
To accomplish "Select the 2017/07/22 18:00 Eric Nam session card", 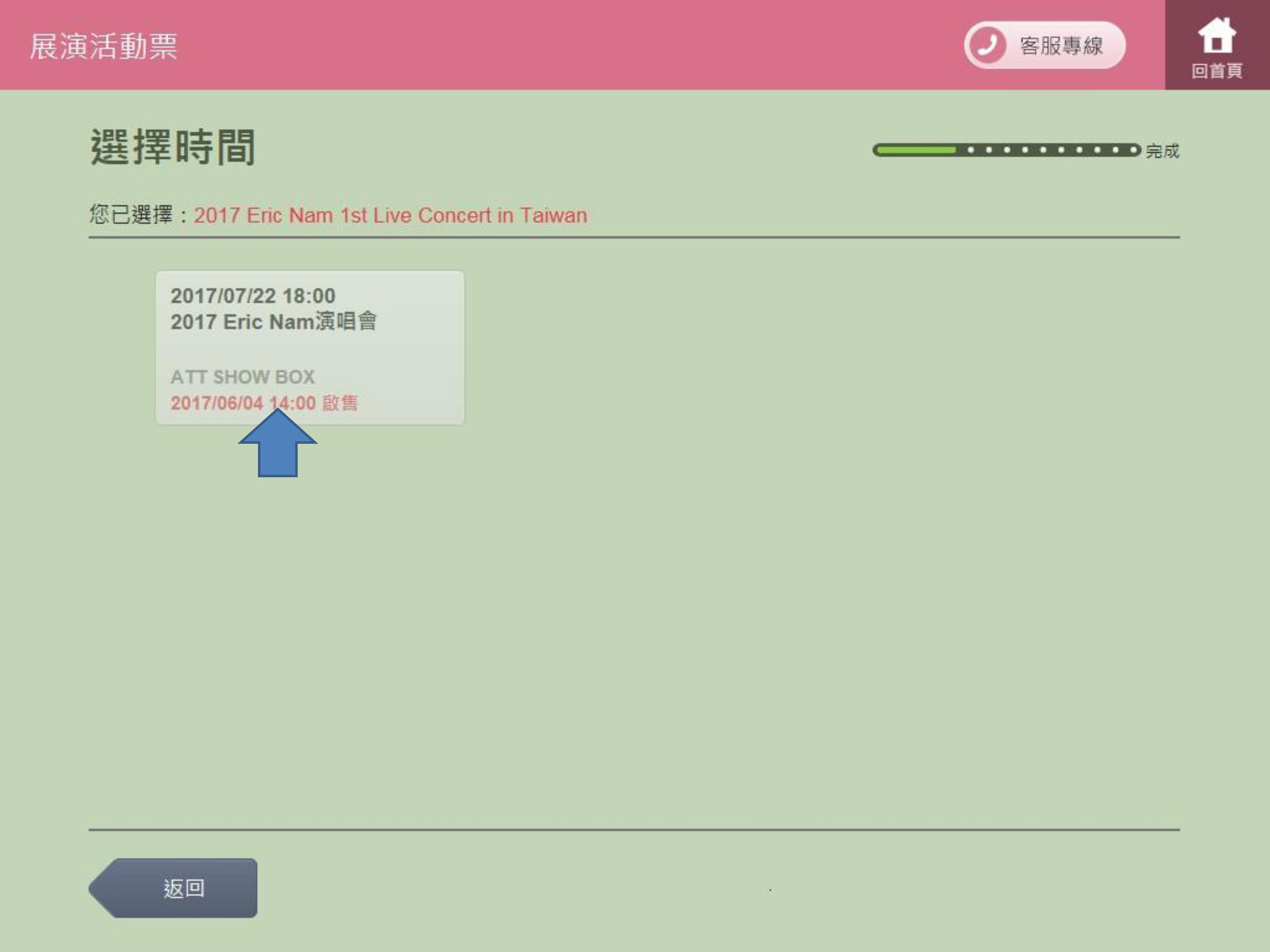I will click(310, 348).
